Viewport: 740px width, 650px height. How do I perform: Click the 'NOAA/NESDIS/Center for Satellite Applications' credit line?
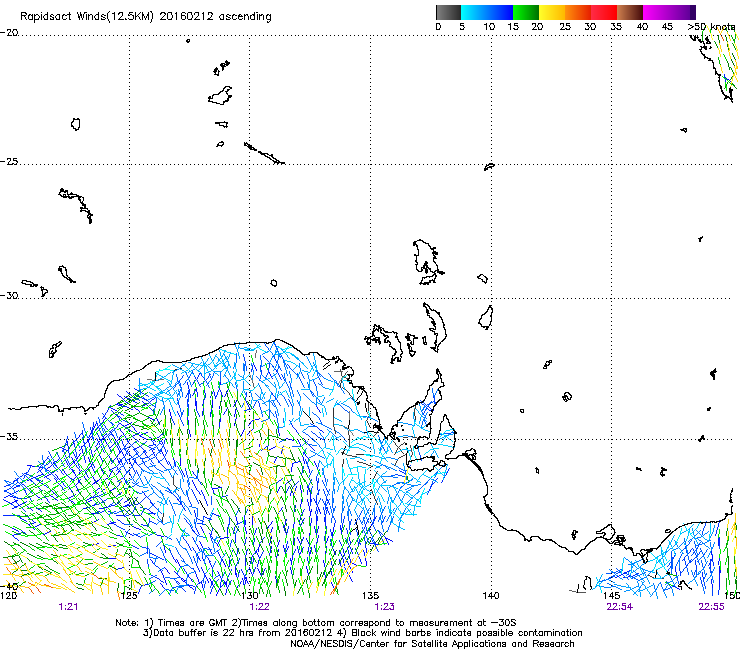[432, 644]
